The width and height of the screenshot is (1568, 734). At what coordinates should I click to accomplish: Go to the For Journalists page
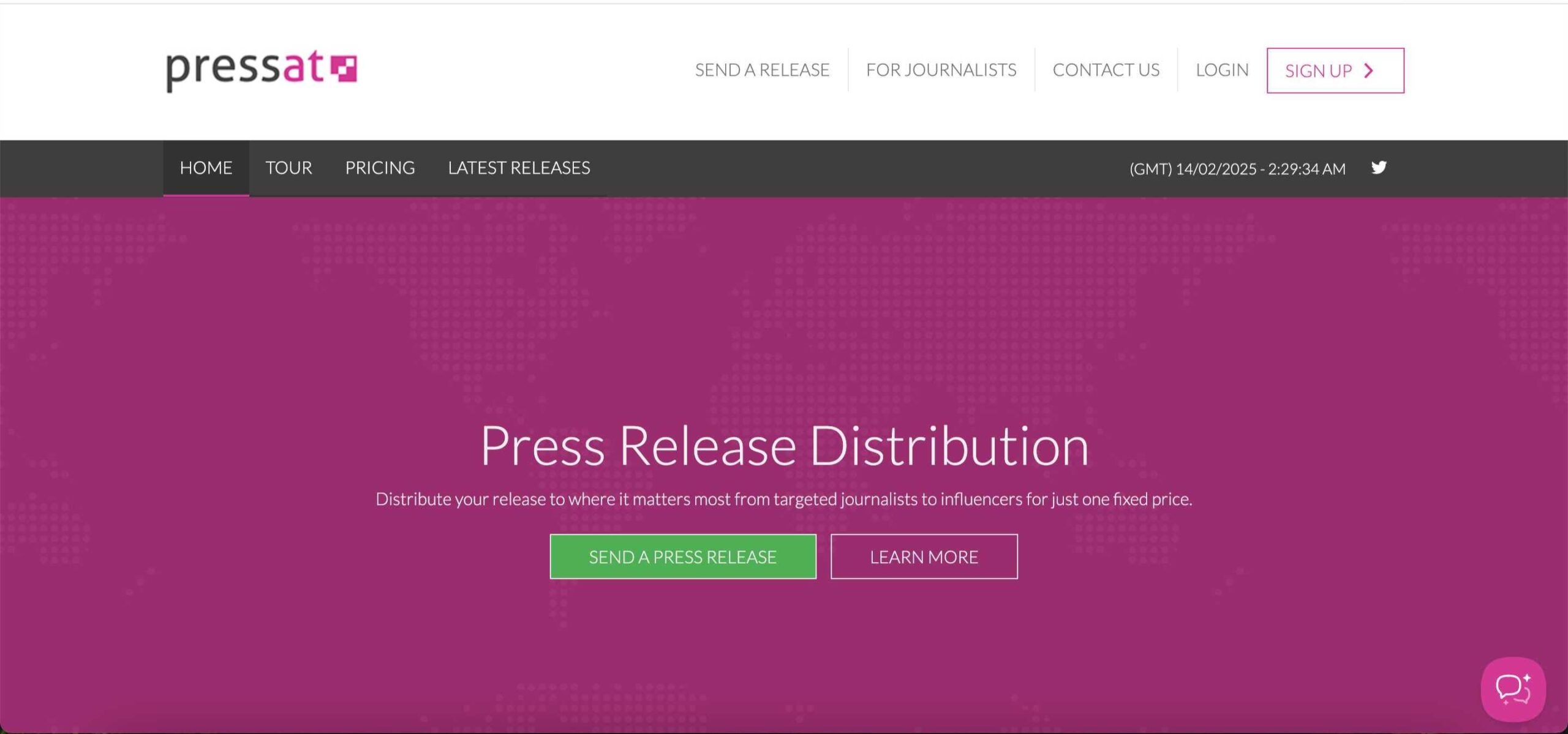[941, 70]
